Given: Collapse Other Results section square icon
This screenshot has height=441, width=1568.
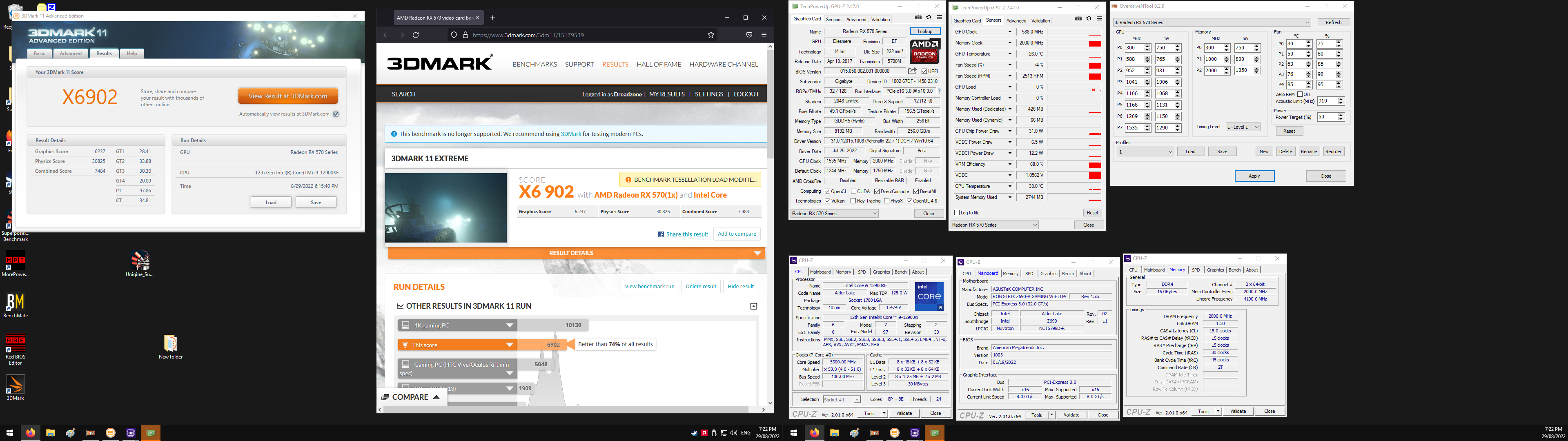Looking at the screenshot, I should point(753,306).
